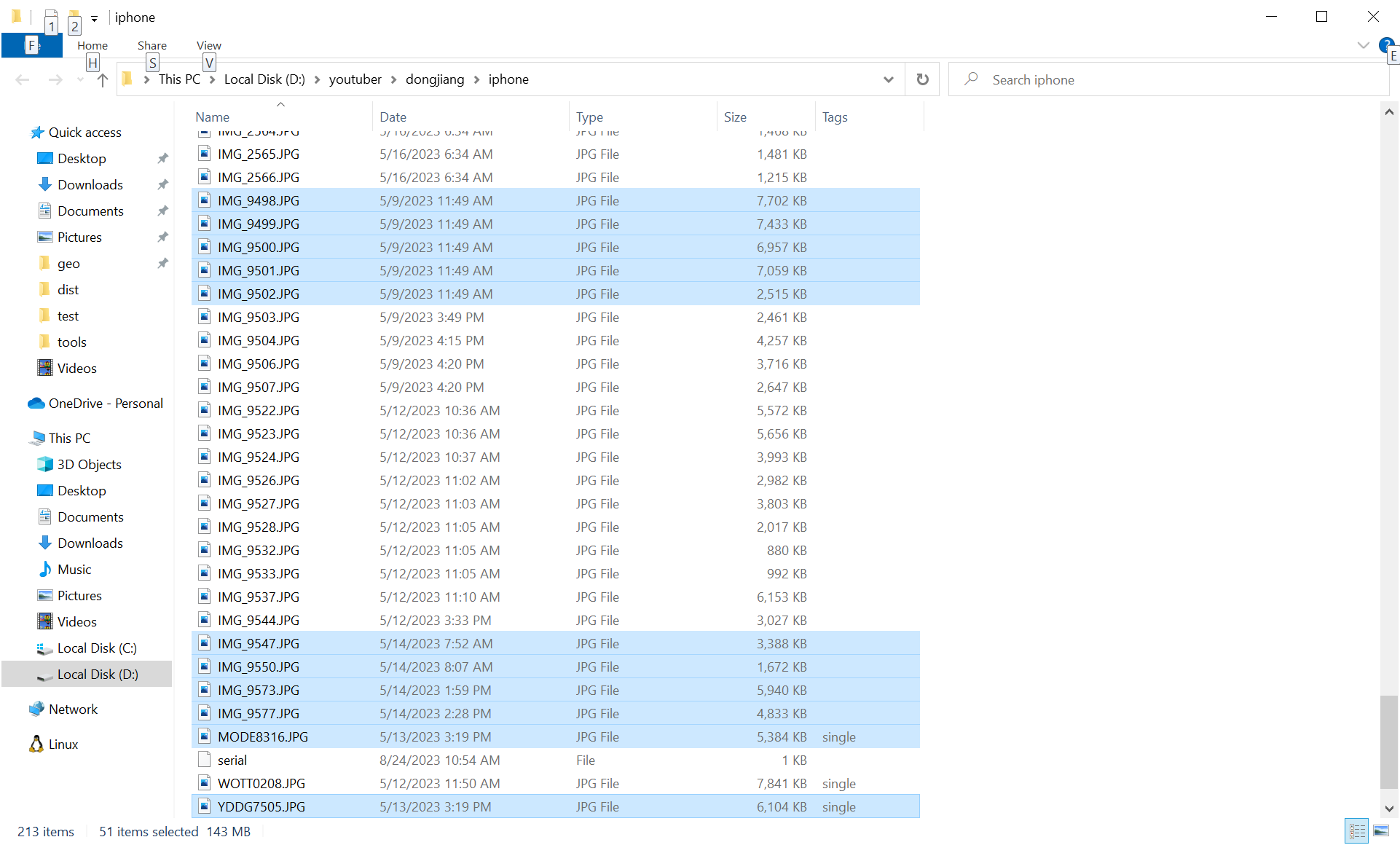Navigate to youtuber in breadcrumb path

click(x=355, y=79)
